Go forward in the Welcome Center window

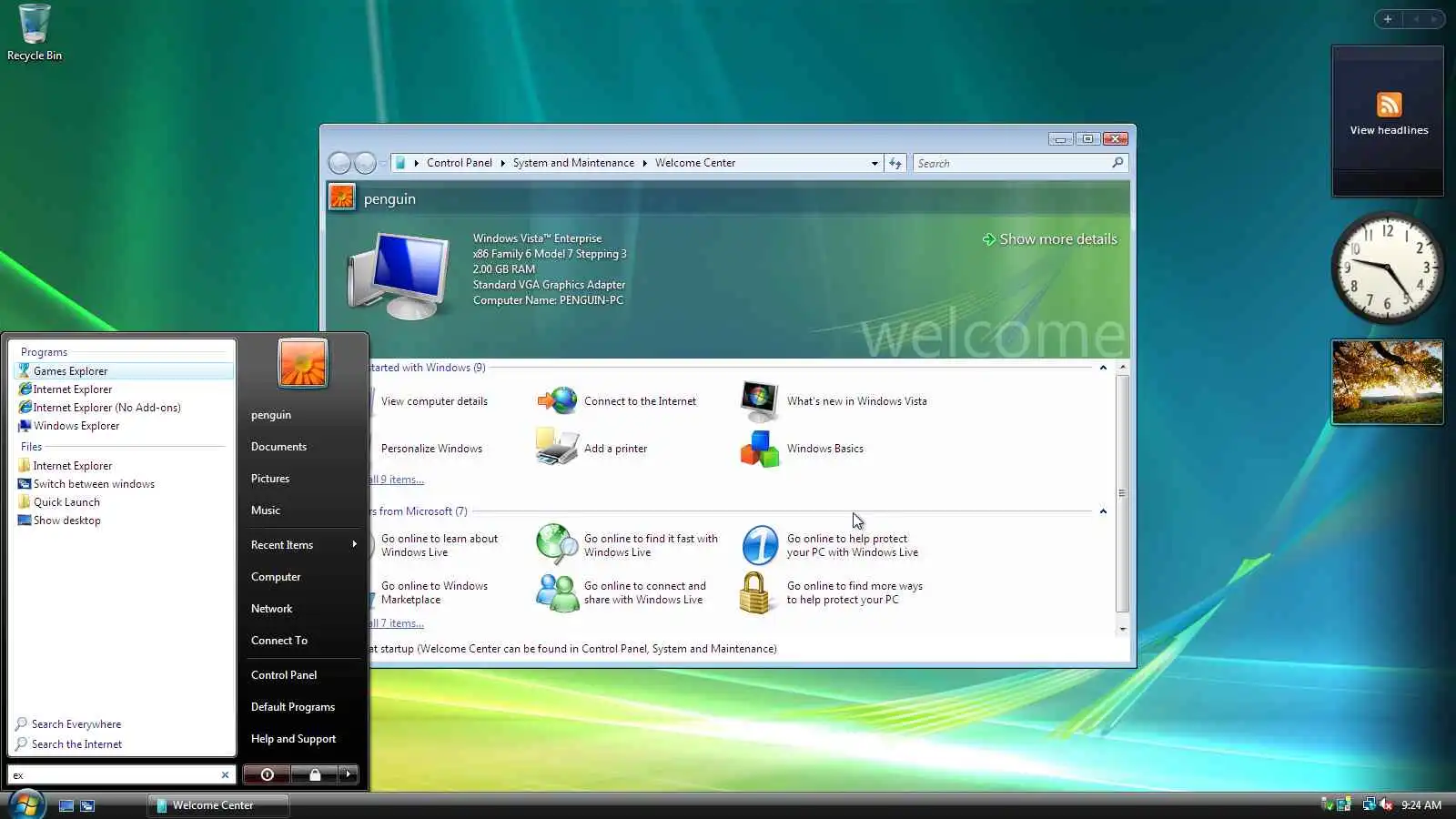365,163
